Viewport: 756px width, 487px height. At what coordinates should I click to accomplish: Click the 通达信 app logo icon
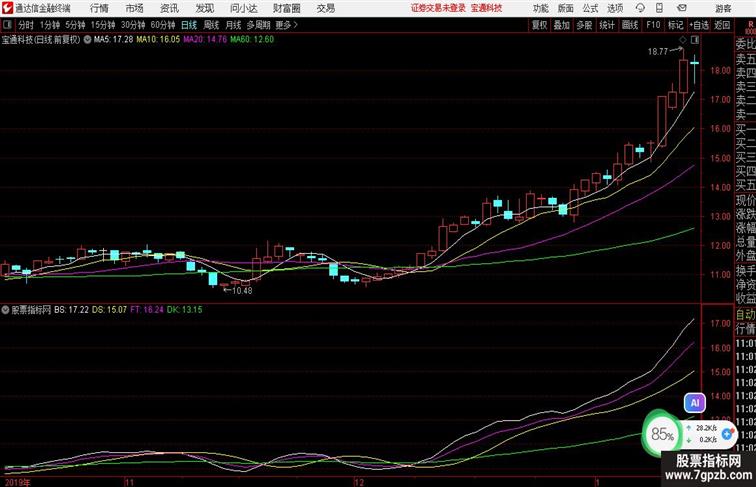coord(7,8)
